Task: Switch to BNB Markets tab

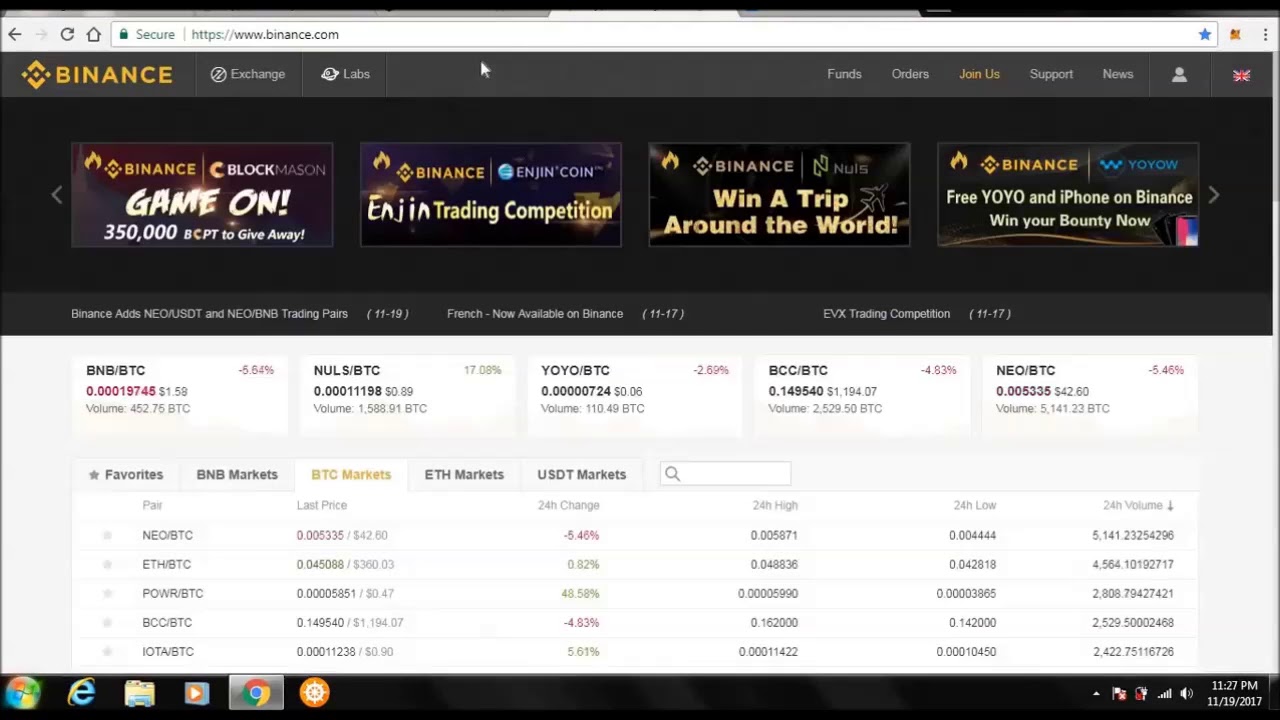Action: pos(237,475)
